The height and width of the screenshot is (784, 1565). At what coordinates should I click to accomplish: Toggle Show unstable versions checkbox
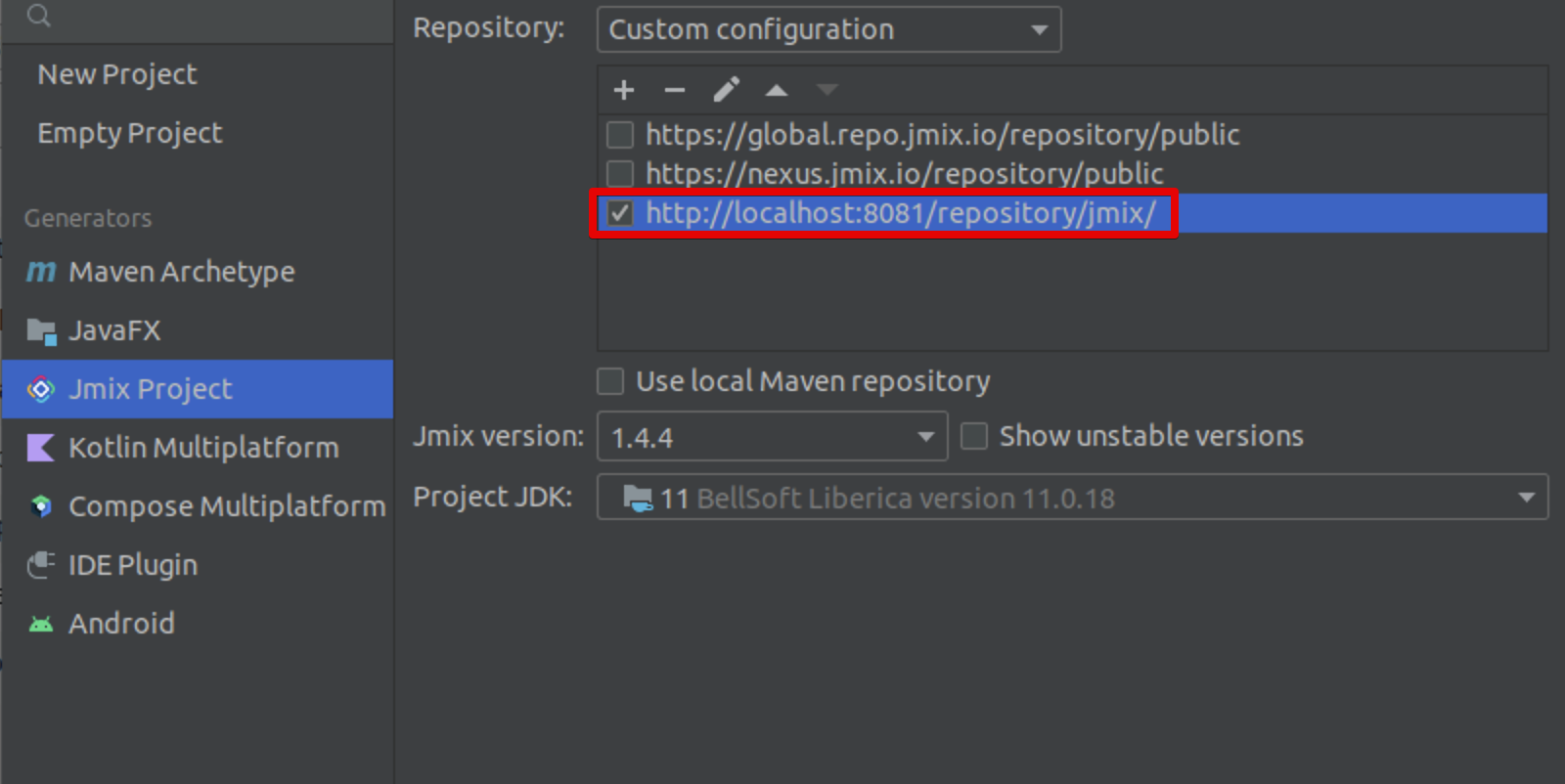point(974,436)
